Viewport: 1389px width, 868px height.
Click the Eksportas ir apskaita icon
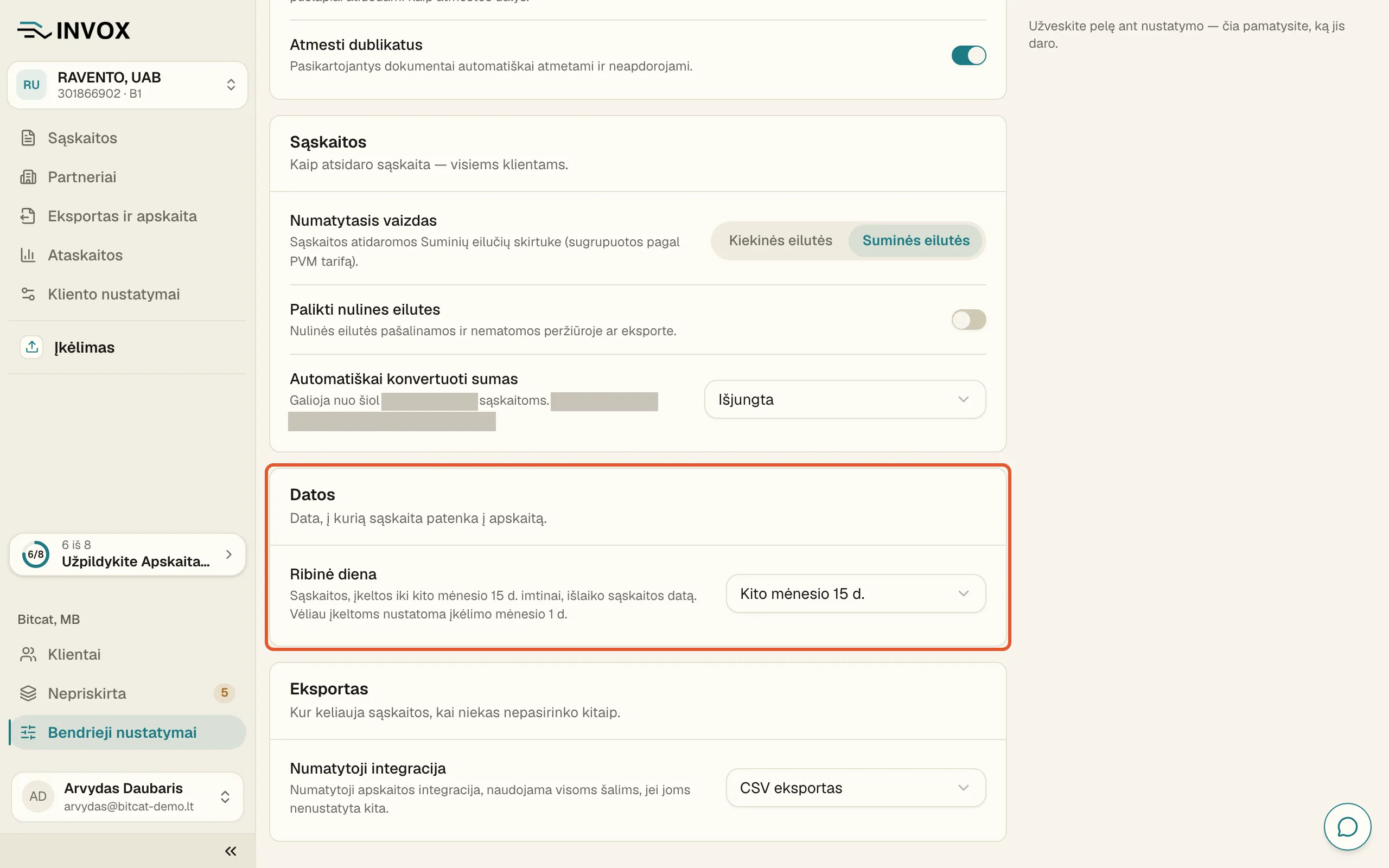tap(28, 216)
